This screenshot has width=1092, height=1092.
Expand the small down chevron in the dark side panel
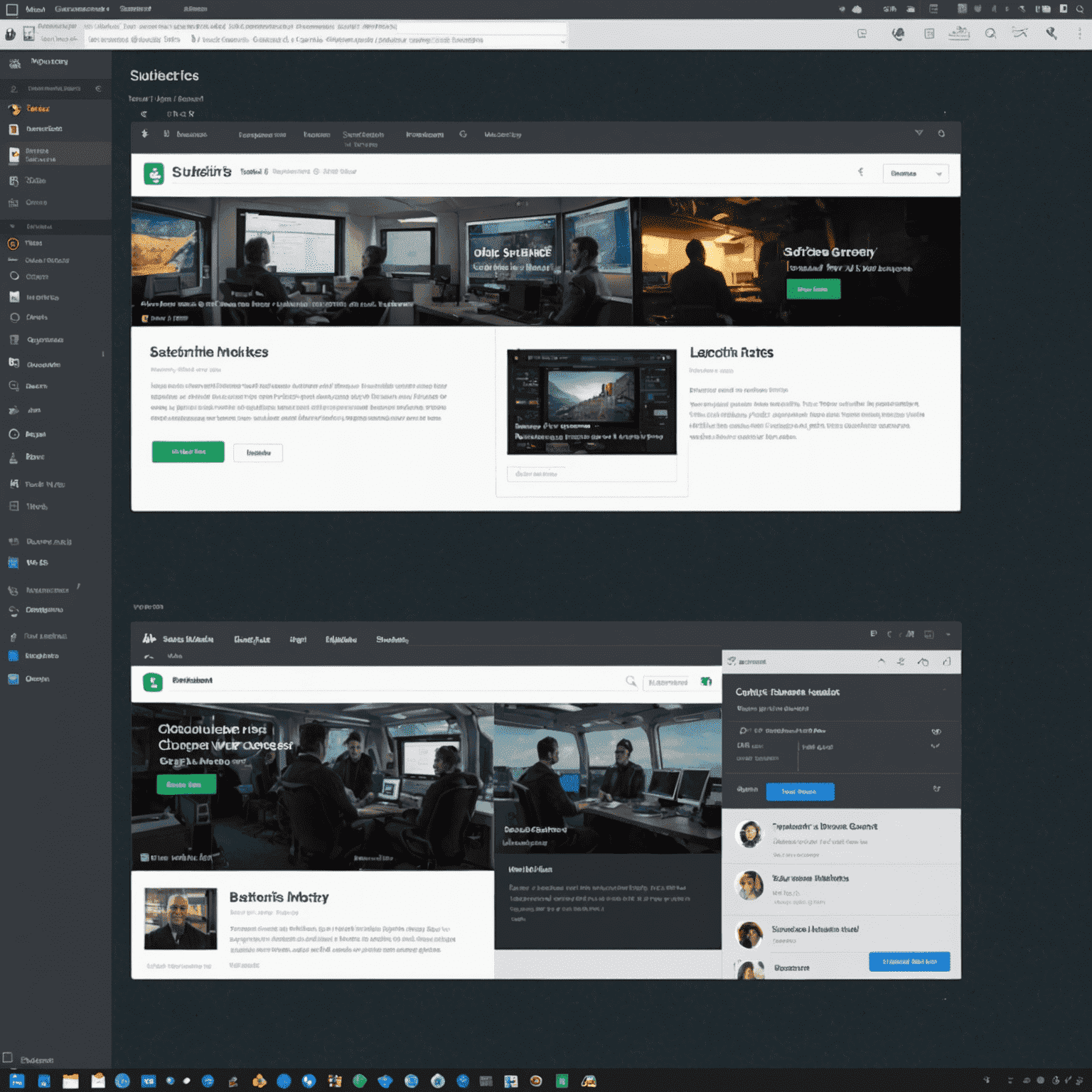pyautogui.click(x=936, y=746)
